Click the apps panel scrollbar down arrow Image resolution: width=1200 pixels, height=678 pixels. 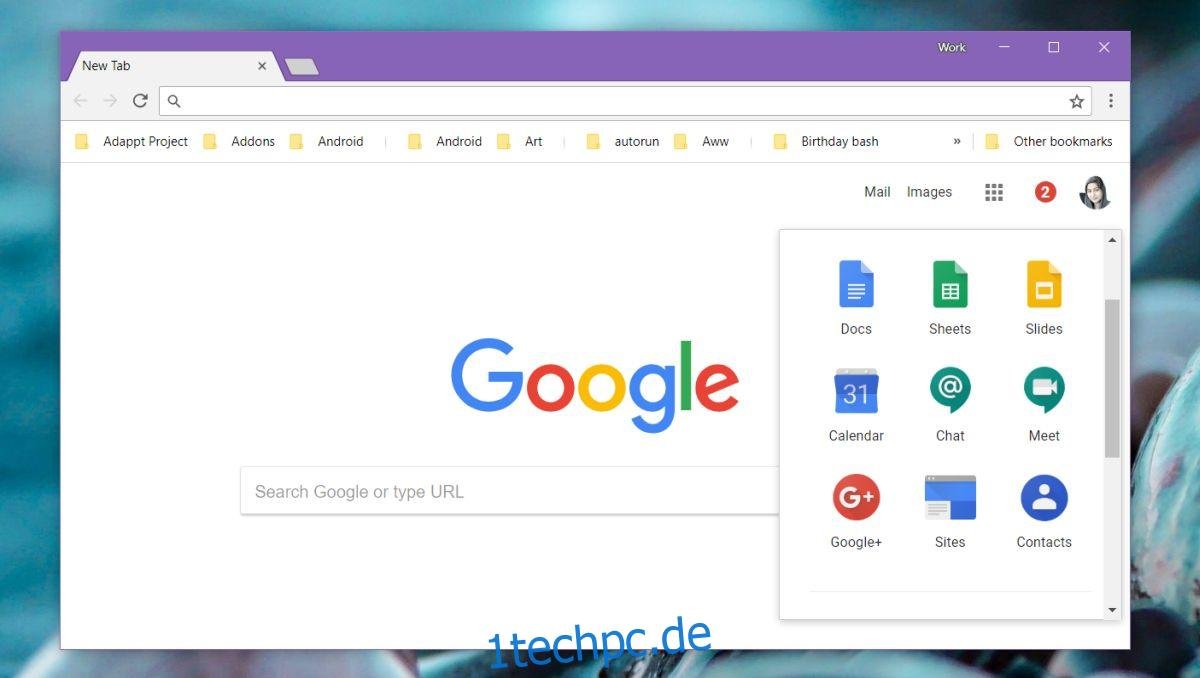pos(1112,609)
